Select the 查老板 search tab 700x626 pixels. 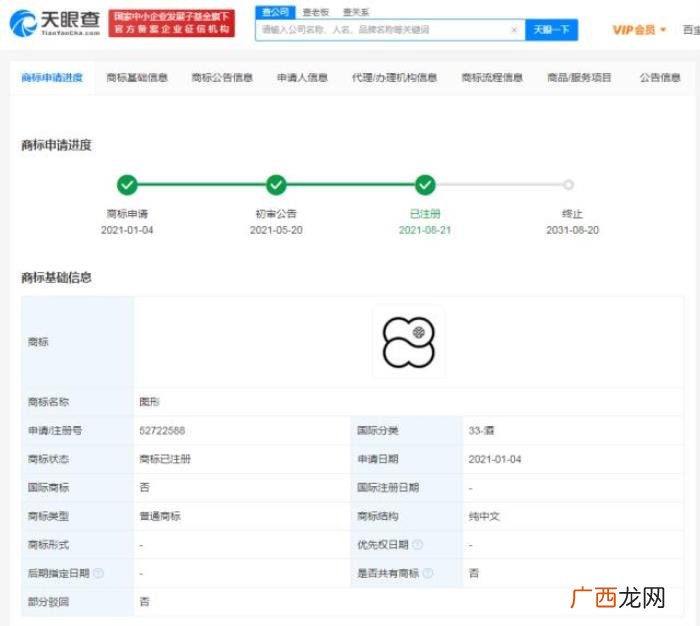(x=316, y=13)
